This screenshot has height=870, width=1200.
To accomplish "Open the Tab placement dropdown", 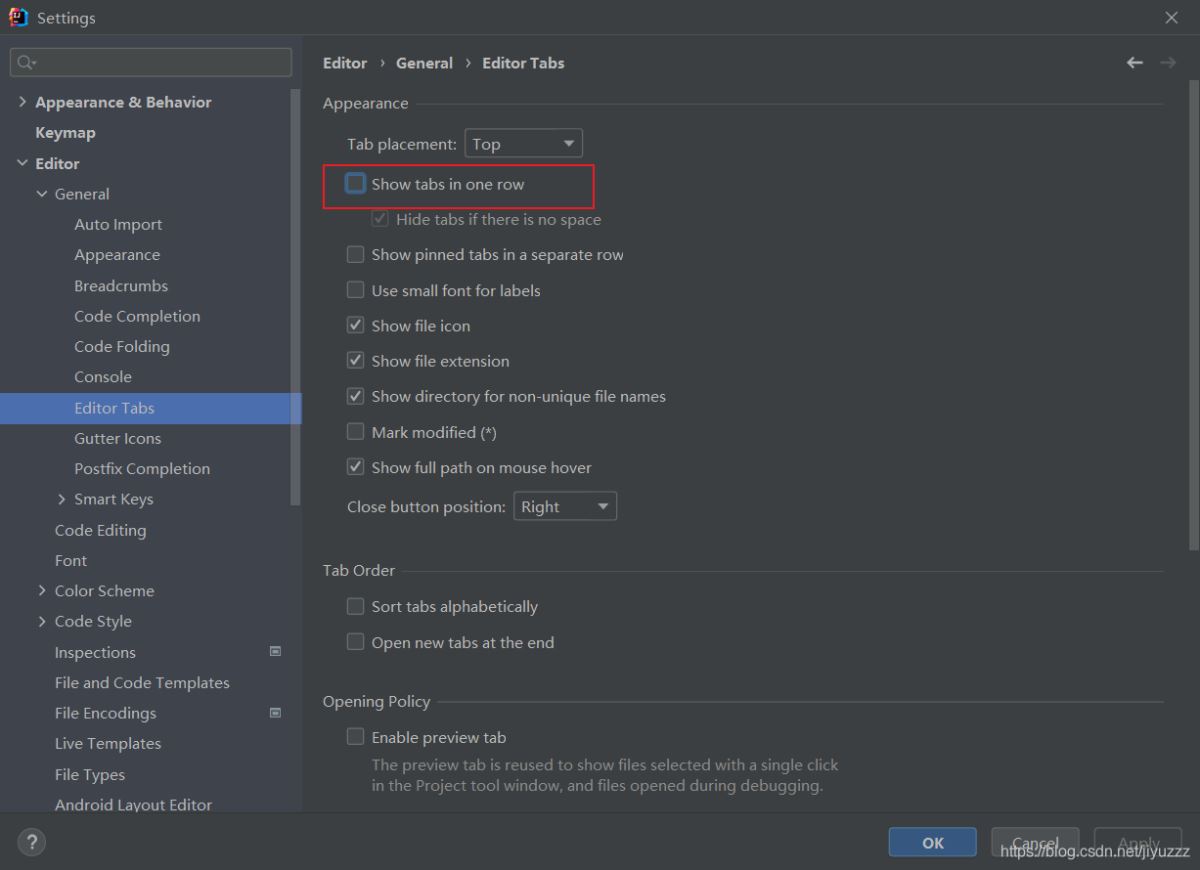I will point(523,144).
